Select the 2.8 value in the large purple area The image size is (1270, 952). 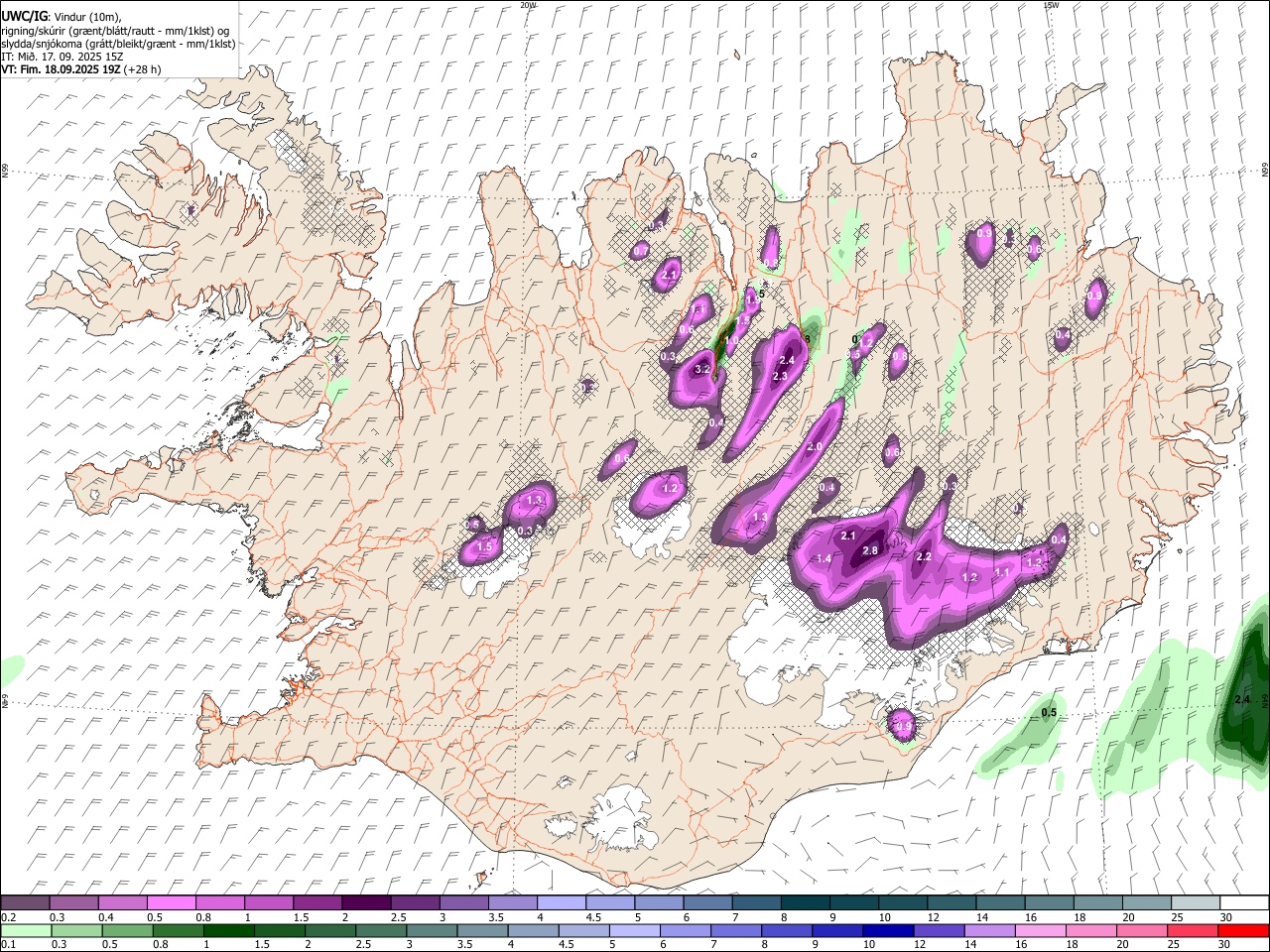pos(871,550)
